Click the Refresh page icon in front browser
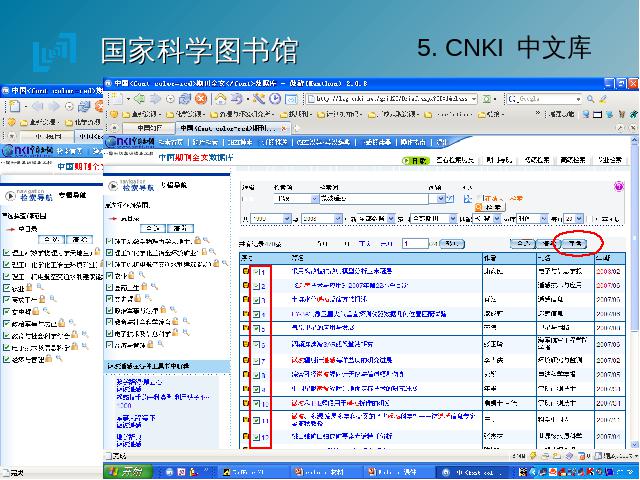Viewport: 640px width, 480px height. pyautogui.click(x=185, y=99)
